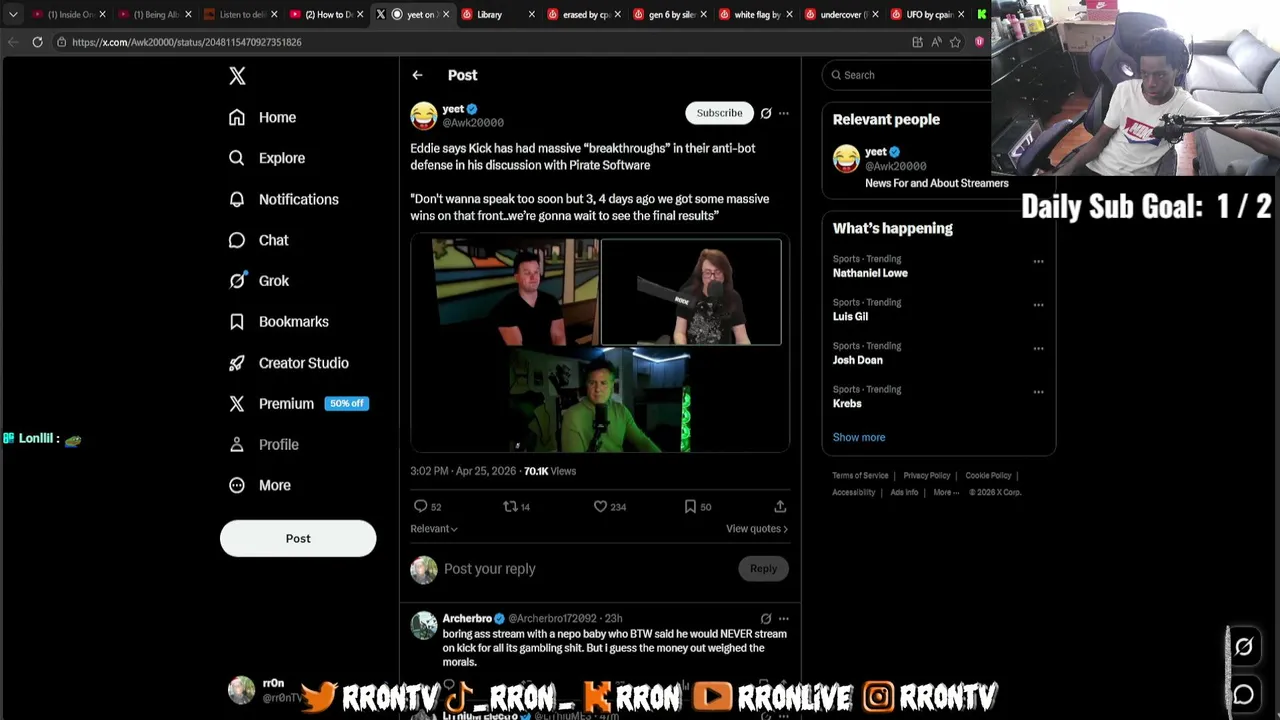1280x720 pixels.
Task: Open the Chat bubble icon in sidebar
Action: 237,240
